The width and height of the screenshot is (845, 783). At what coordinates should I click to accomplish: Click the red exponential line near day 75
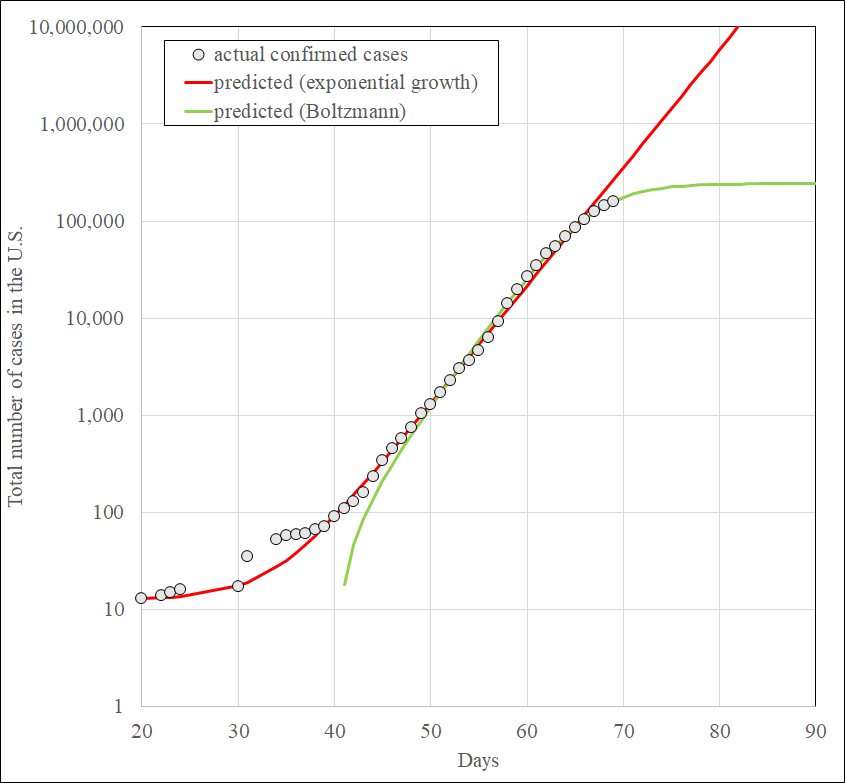coord(671,109)
